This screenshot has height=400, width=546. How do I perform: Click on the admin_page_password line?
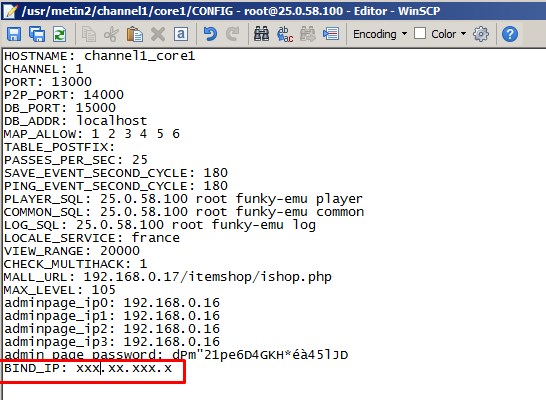176,355
